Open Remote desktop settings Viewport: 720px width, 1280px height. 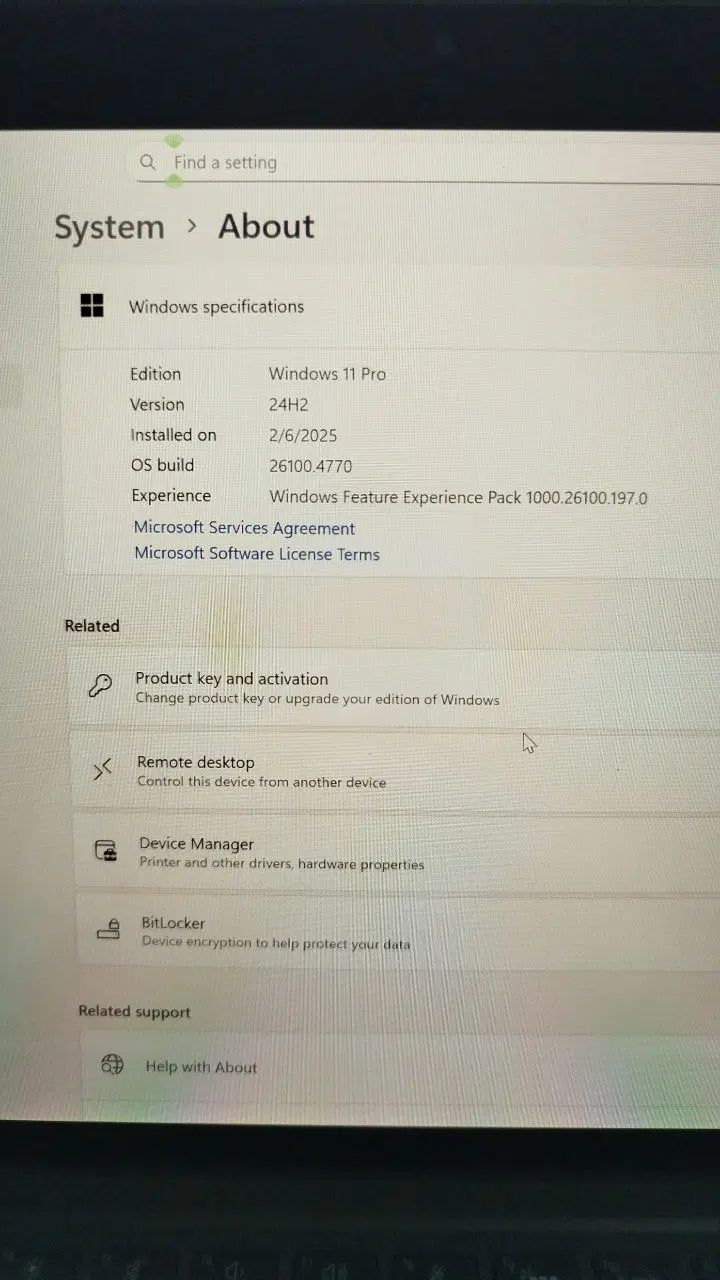(396, 771)
